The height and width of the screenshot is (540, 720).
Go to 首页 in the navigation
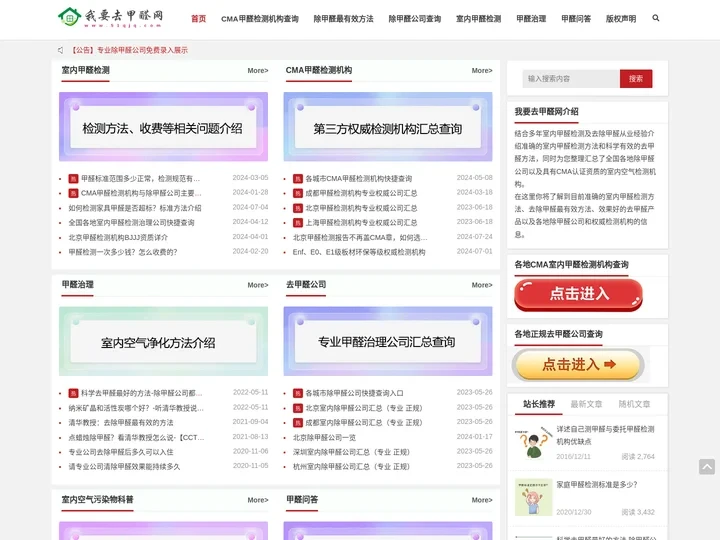pyautogui.click(x=198, y=19)
